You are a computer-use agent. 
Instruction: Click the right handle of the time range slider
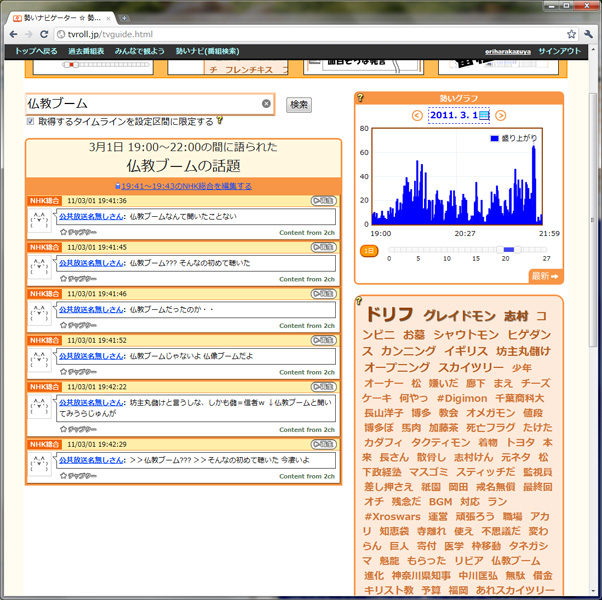coord(518,250)
